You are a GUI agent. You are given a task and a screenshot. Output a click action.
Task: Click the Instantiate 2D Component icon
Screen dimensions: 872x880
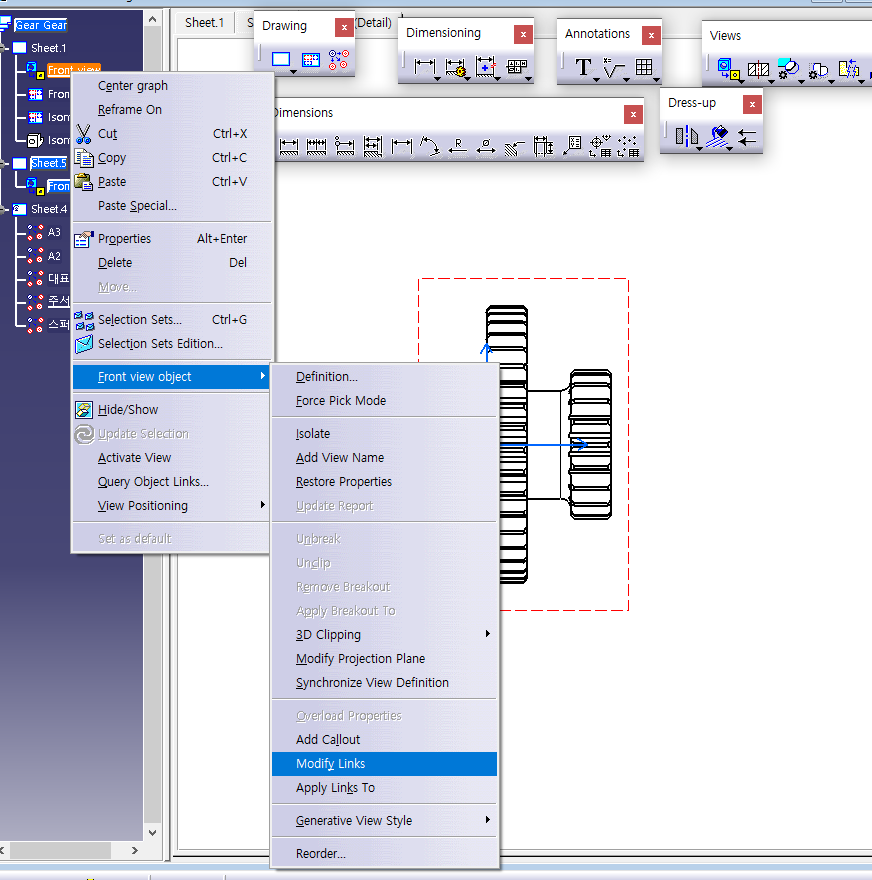339,59
